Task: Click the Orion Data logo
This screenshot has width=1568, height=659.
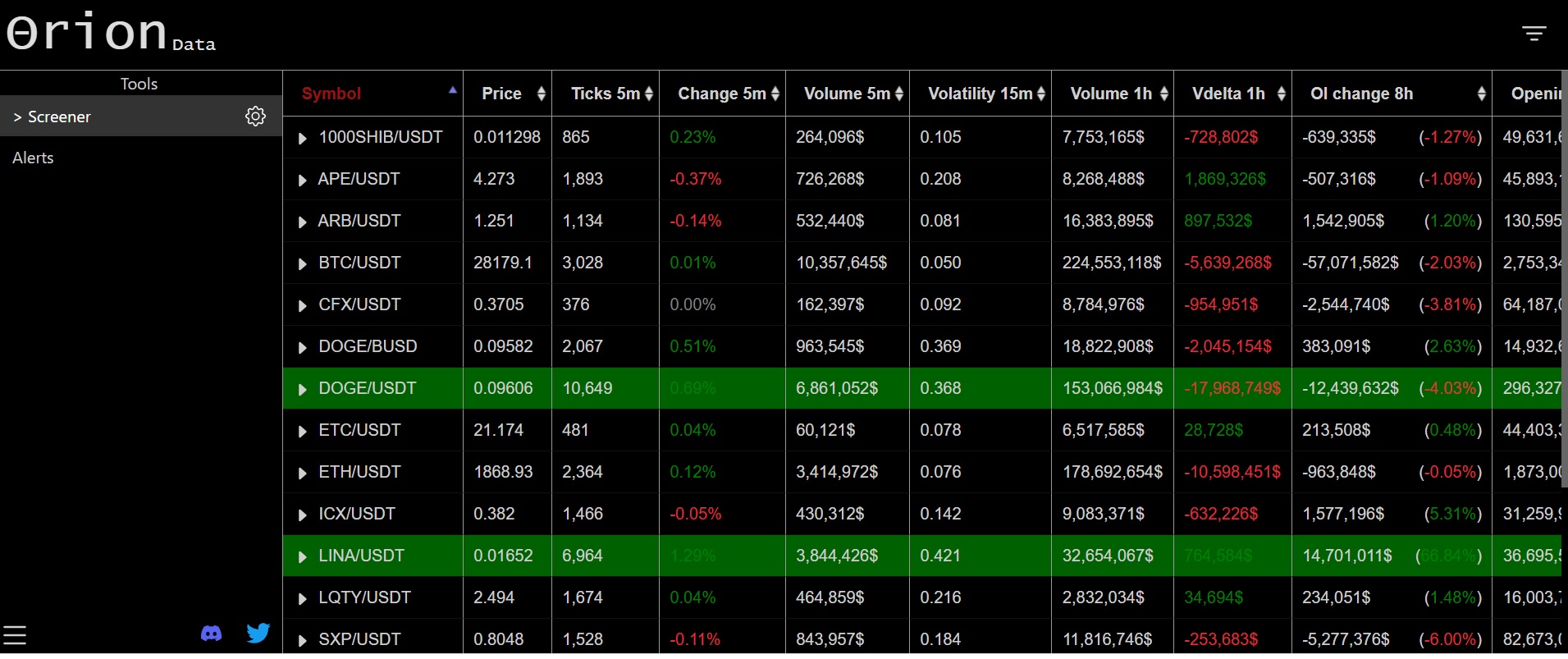Action: (110, 33)
